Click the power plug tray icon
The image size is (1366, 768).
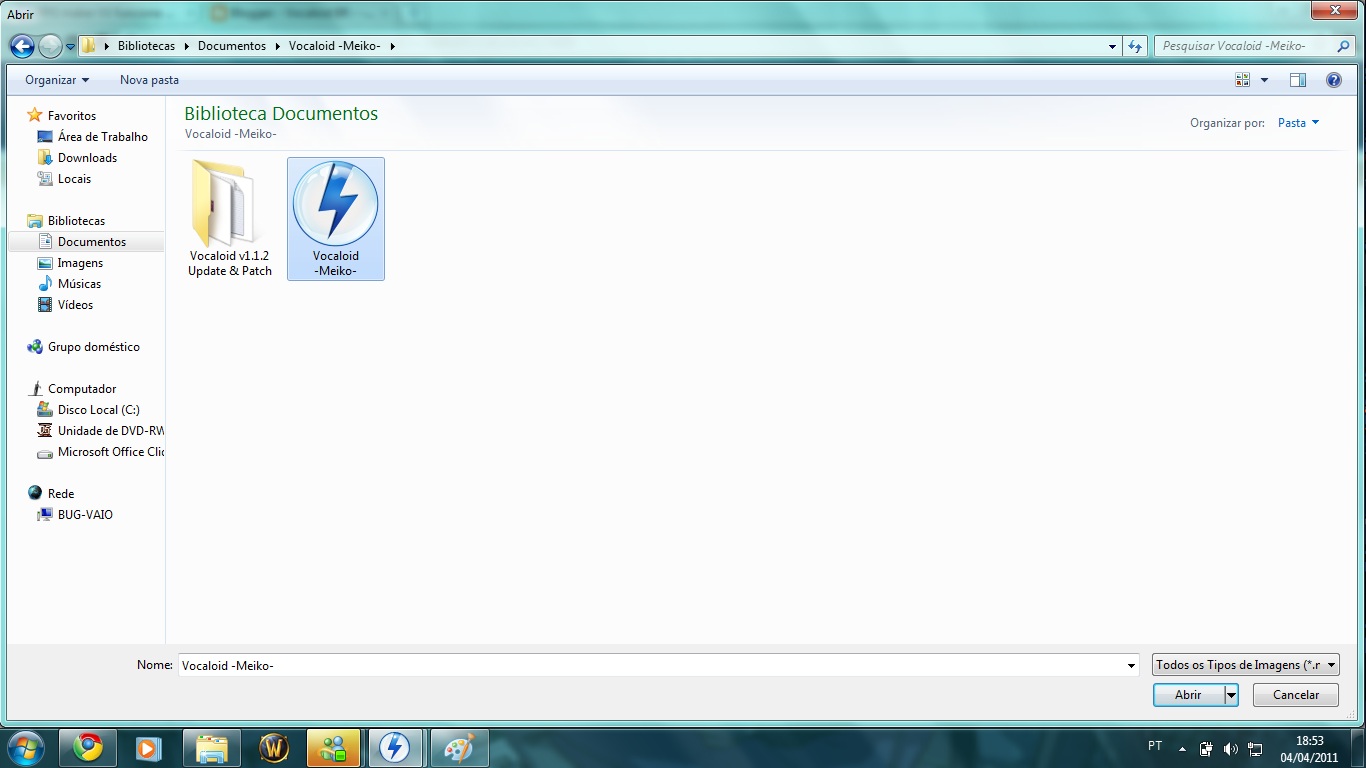1206,748
